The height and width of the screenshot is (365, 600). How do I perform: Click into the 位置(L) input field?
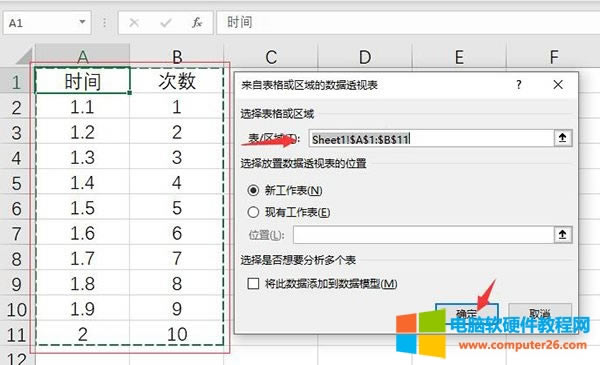(424, 235)
